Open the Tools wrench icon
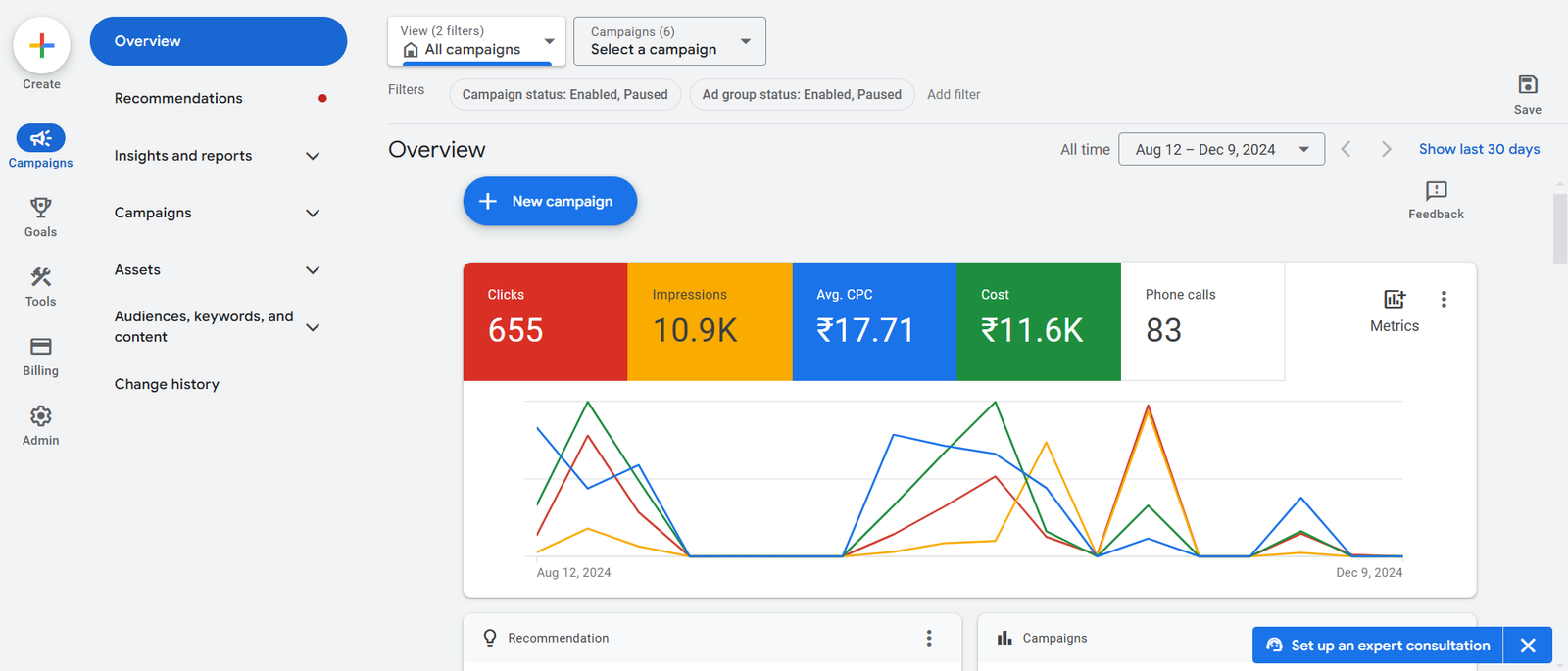Screen dimensions: 1568x671 [41, 277]
